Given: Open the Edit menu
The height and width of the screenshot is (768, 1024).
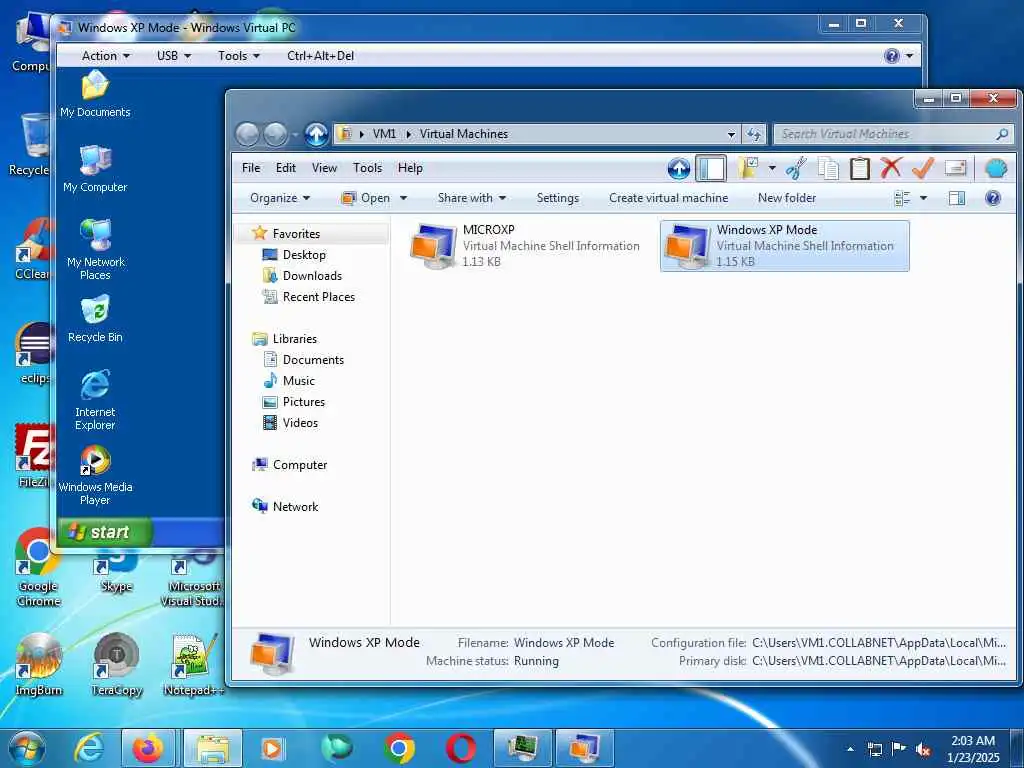Looking at the screenshot, I should [285, 168].
